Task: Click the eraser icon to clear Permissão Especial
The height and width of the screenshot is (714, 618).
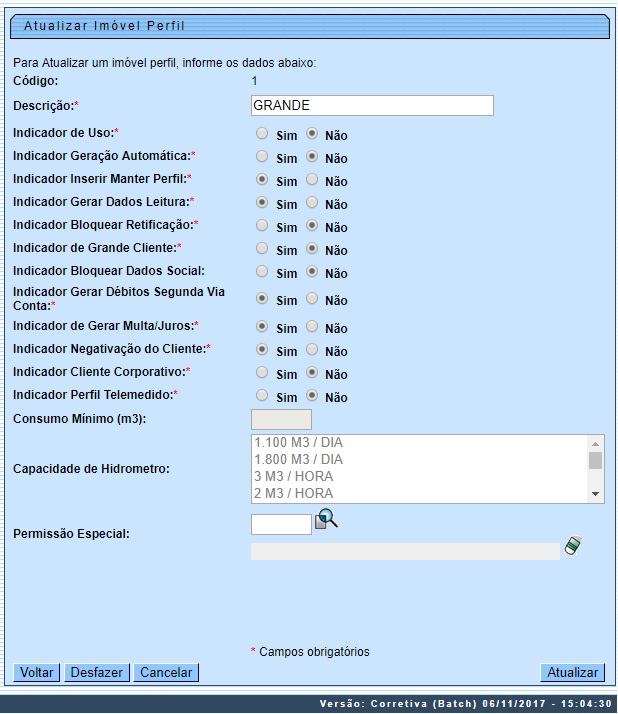Action: click(x=572, y=546)
